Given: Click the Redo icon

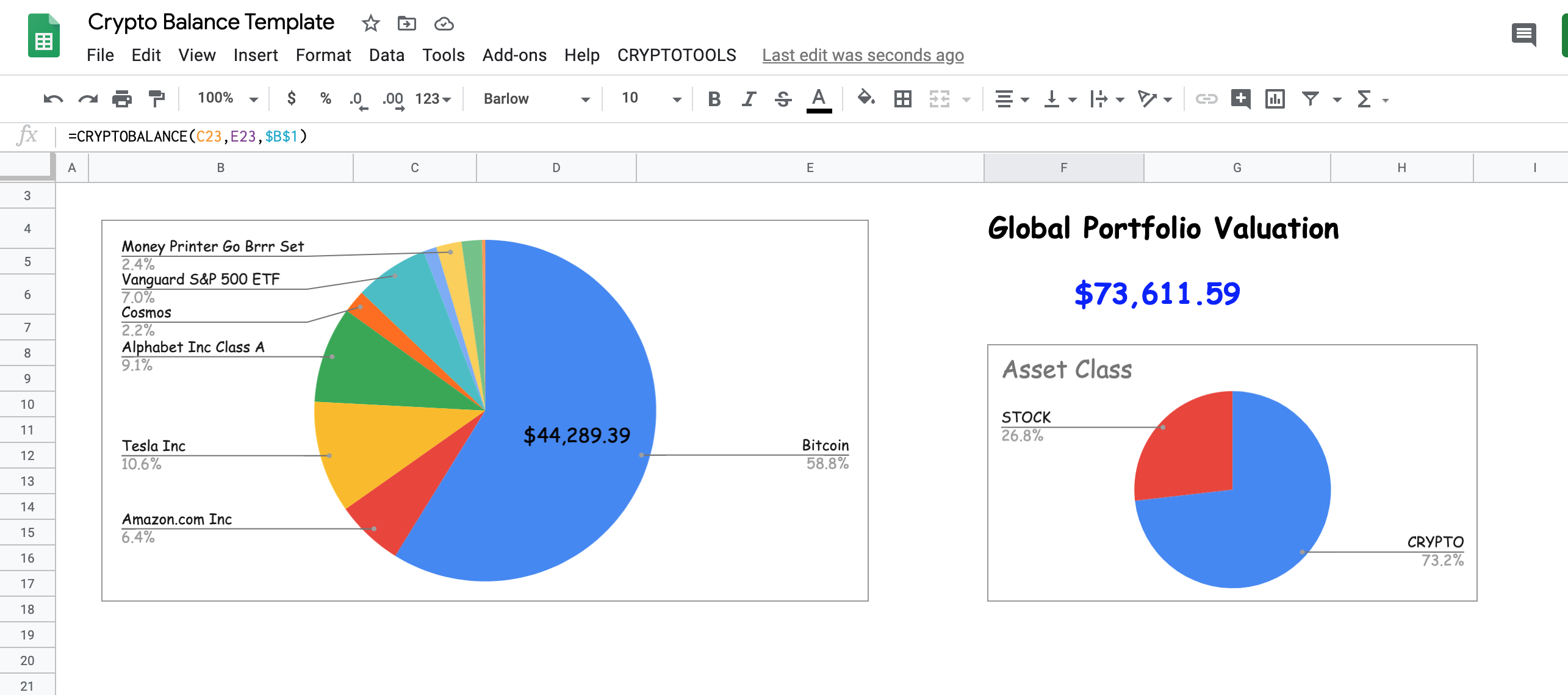Looking at the screenshot, I should [x=88, y=99].
